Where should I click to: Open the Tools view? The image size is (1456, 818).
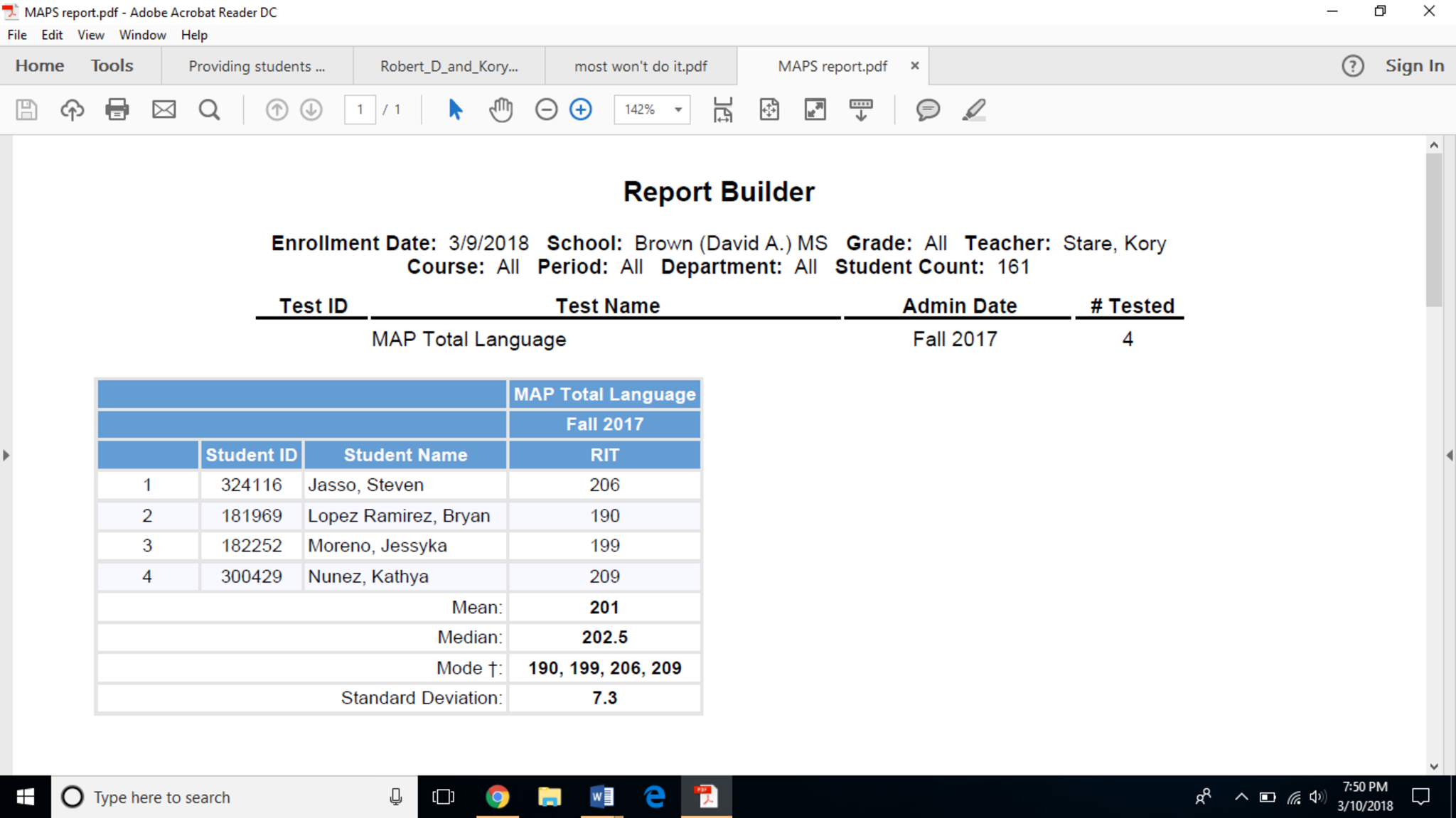pyautogui.click(x=112, y=65)
